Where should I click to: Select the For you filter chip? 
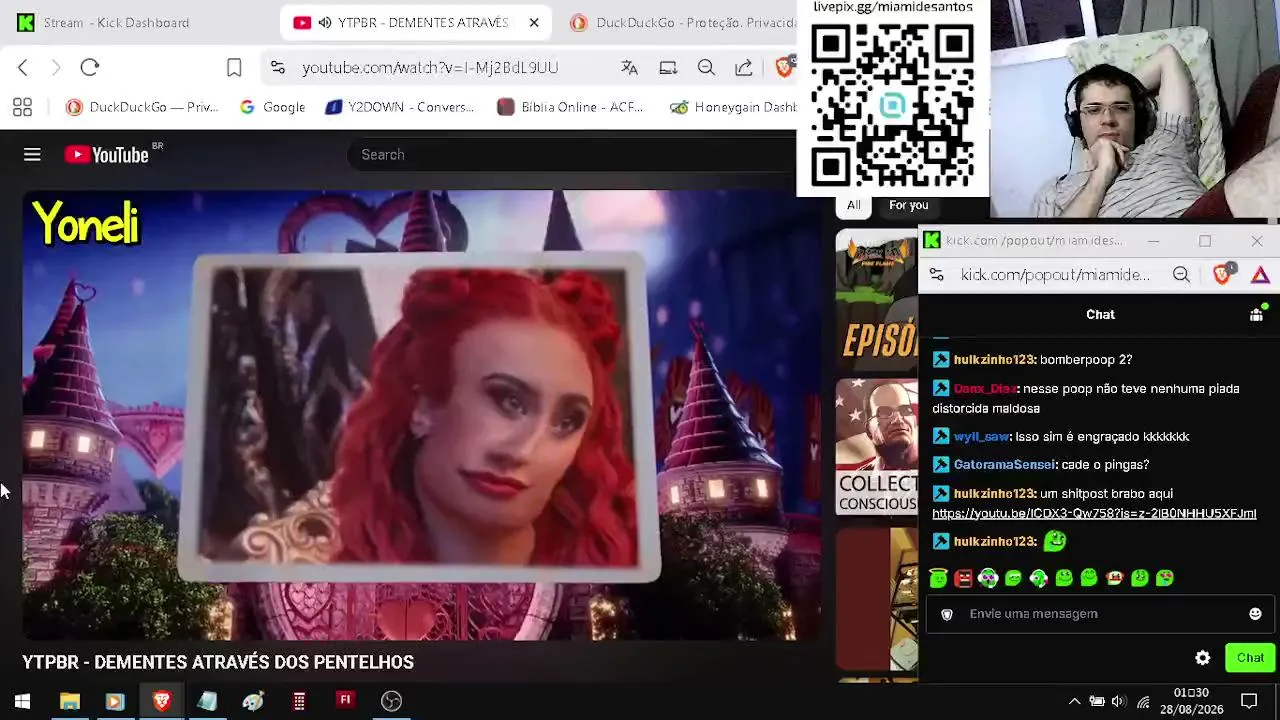click(x=908, y=205)
